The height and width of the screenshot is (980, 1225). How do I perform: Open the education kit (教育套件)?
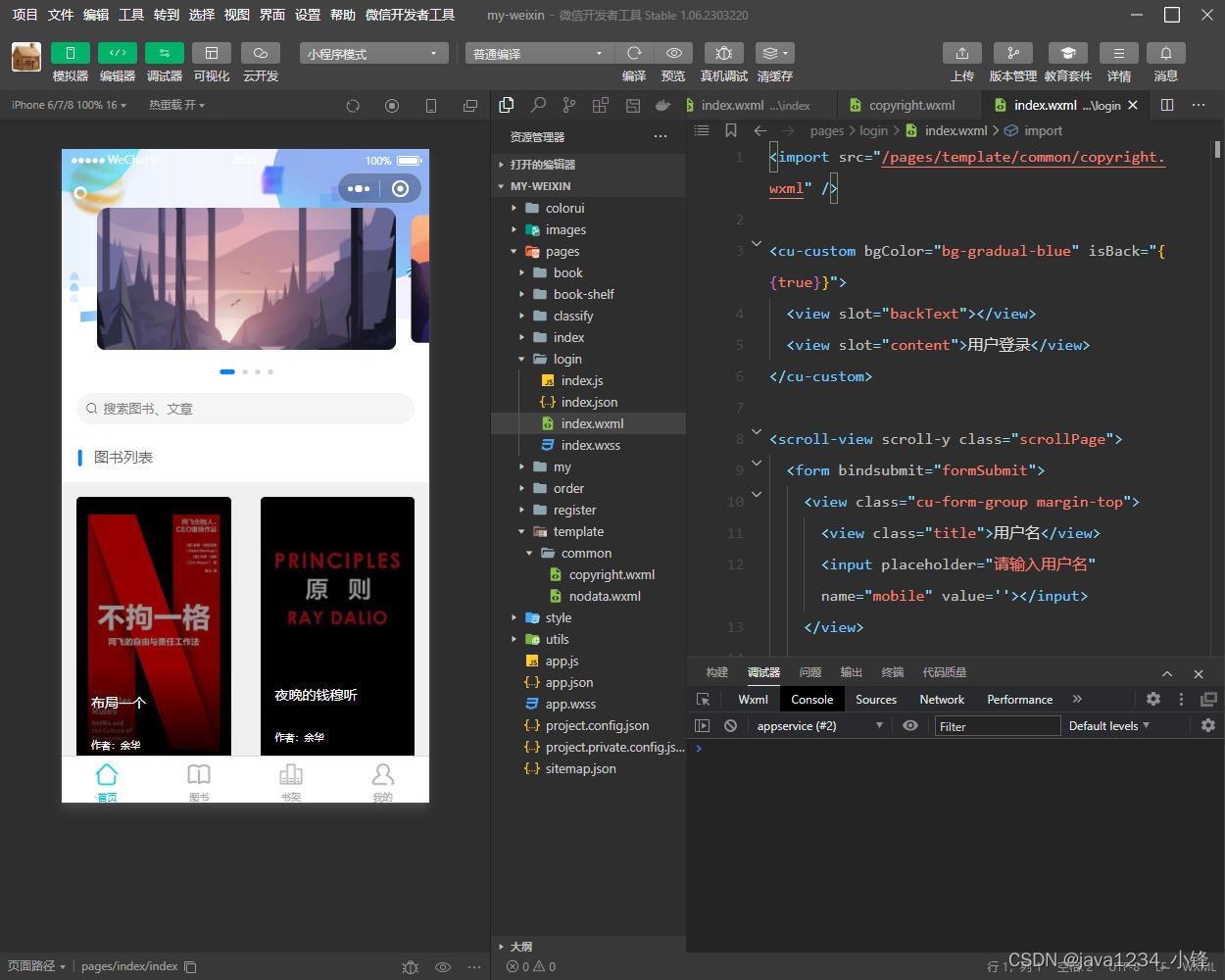(x=1068, y=53)
